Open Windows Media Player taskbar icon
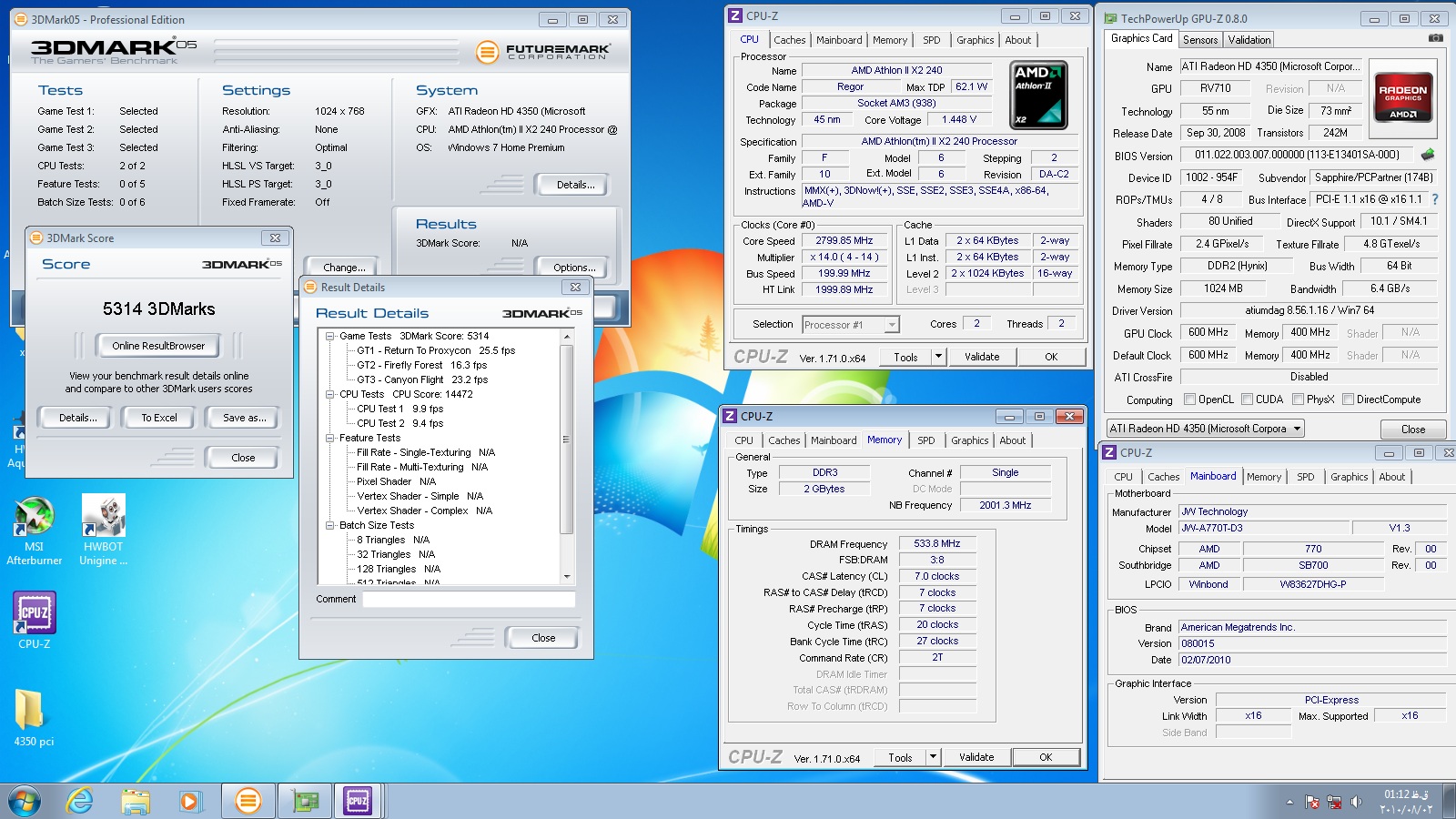 point(189,801)
